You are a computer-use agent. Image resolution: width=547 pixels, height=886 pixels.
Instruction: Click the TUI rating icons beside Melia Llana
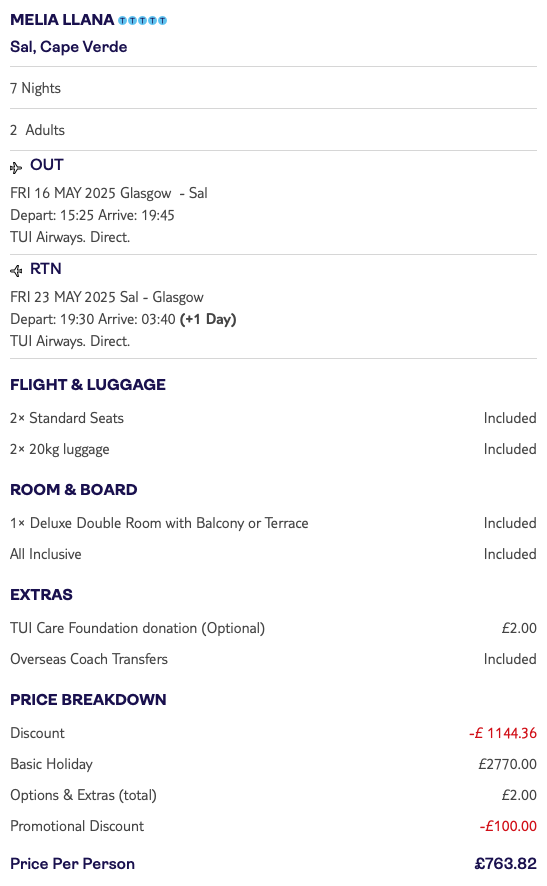[x=142, y=21]
